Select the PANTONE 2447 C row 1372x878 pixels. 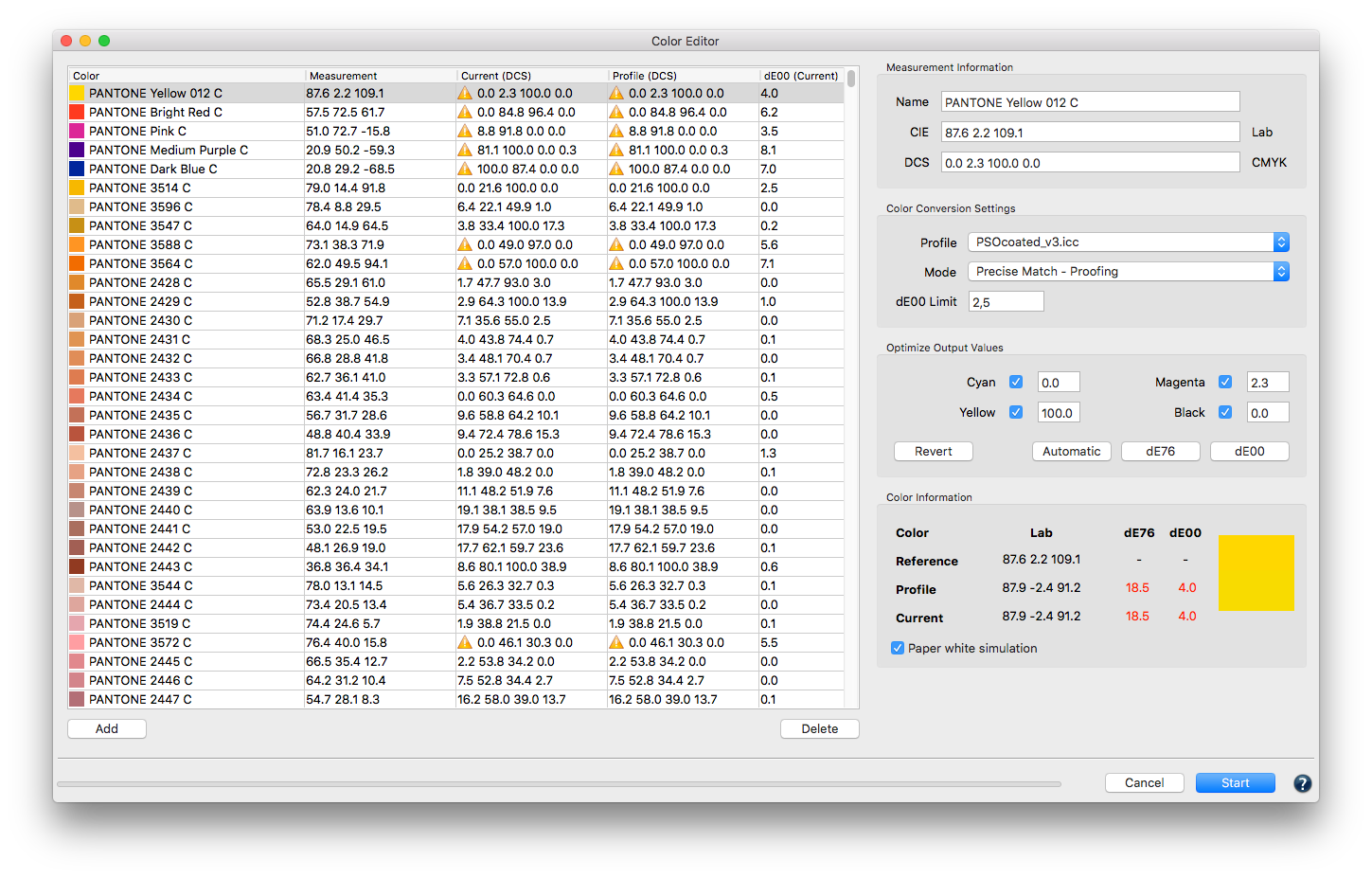coord(455,699)
